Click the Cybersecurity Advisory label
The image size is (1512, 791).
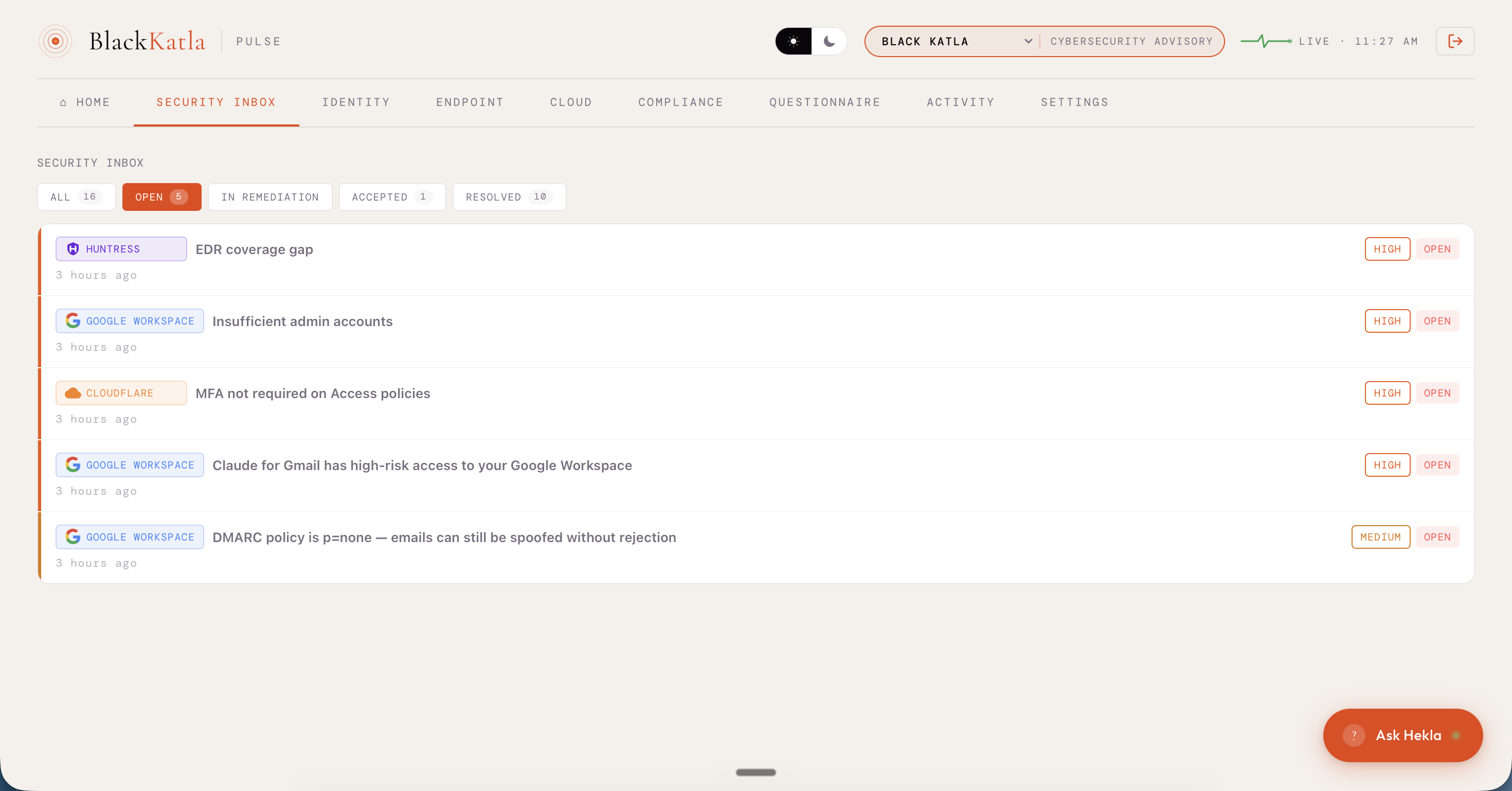click(x=1131, y=41)
